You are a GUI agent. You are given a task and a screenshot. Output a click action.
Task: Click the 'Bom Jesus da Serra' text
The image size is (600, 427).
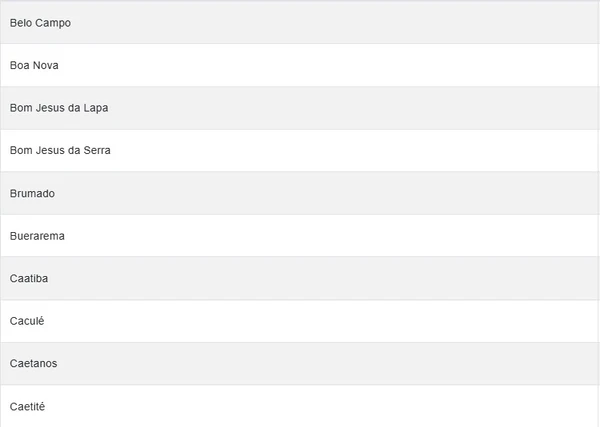60,150
